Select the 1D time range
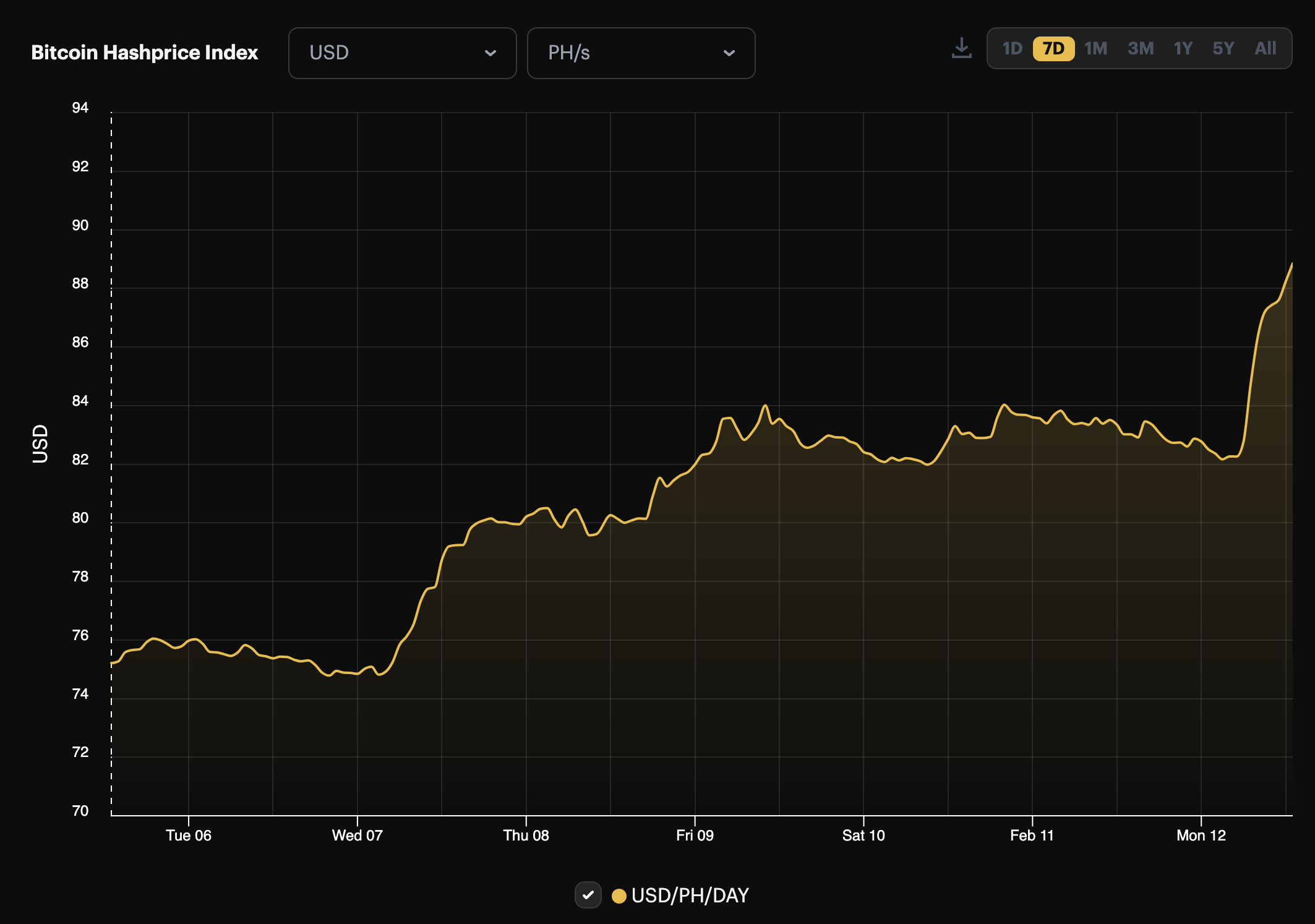 click(1013, 48)
